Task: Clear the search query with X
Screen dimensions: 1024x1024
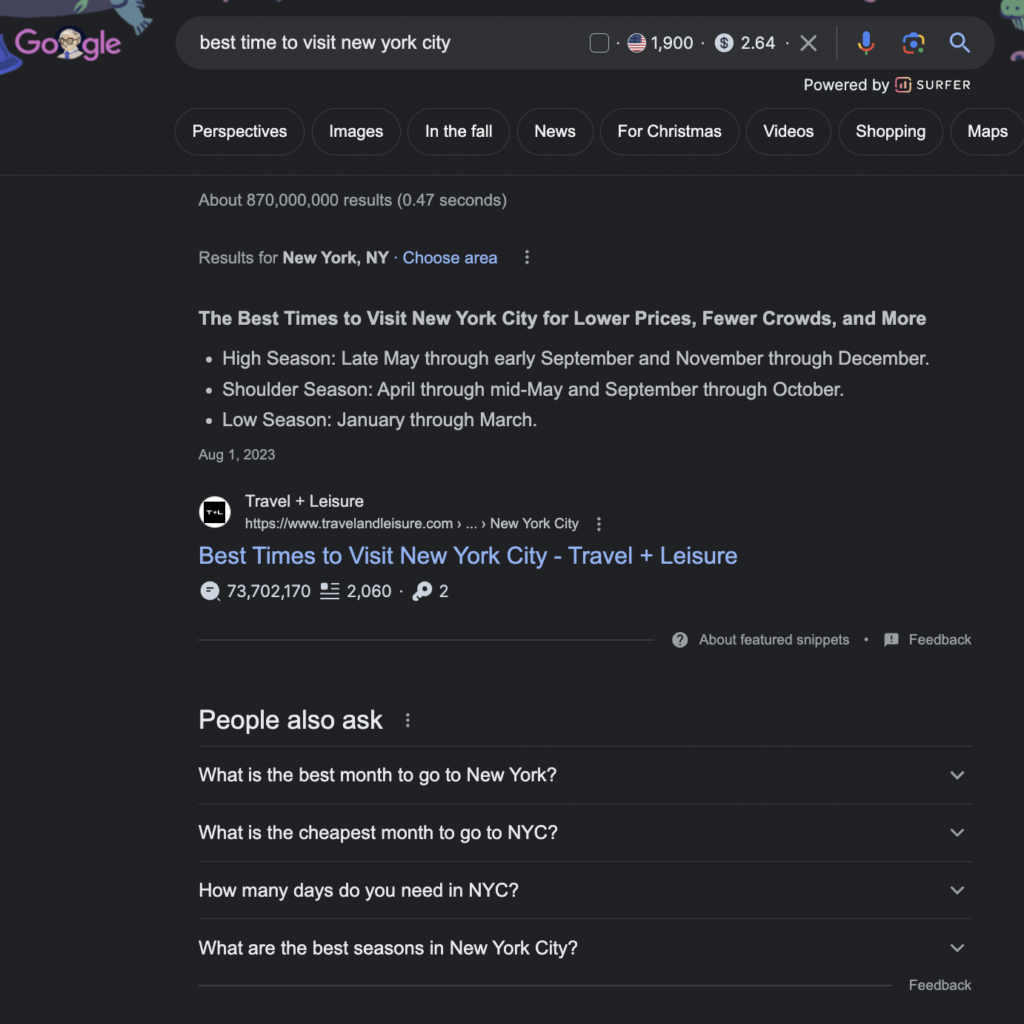Action: [x=809, y=43]
